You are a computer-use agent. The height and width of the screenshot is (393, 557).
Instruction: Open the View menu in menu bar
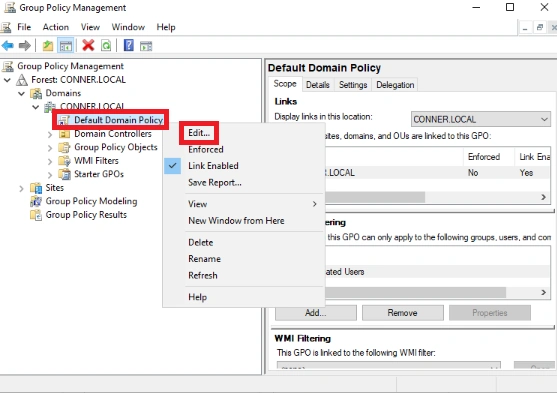coord(90,27)
